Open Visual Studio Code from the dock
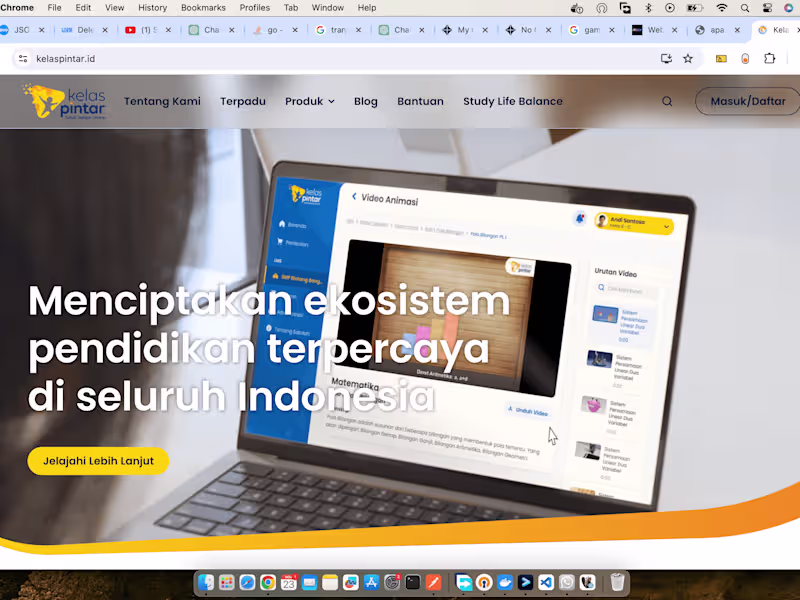Image resolution: width=800 pixels, height=600 pixels. click(x=546, y=583)
